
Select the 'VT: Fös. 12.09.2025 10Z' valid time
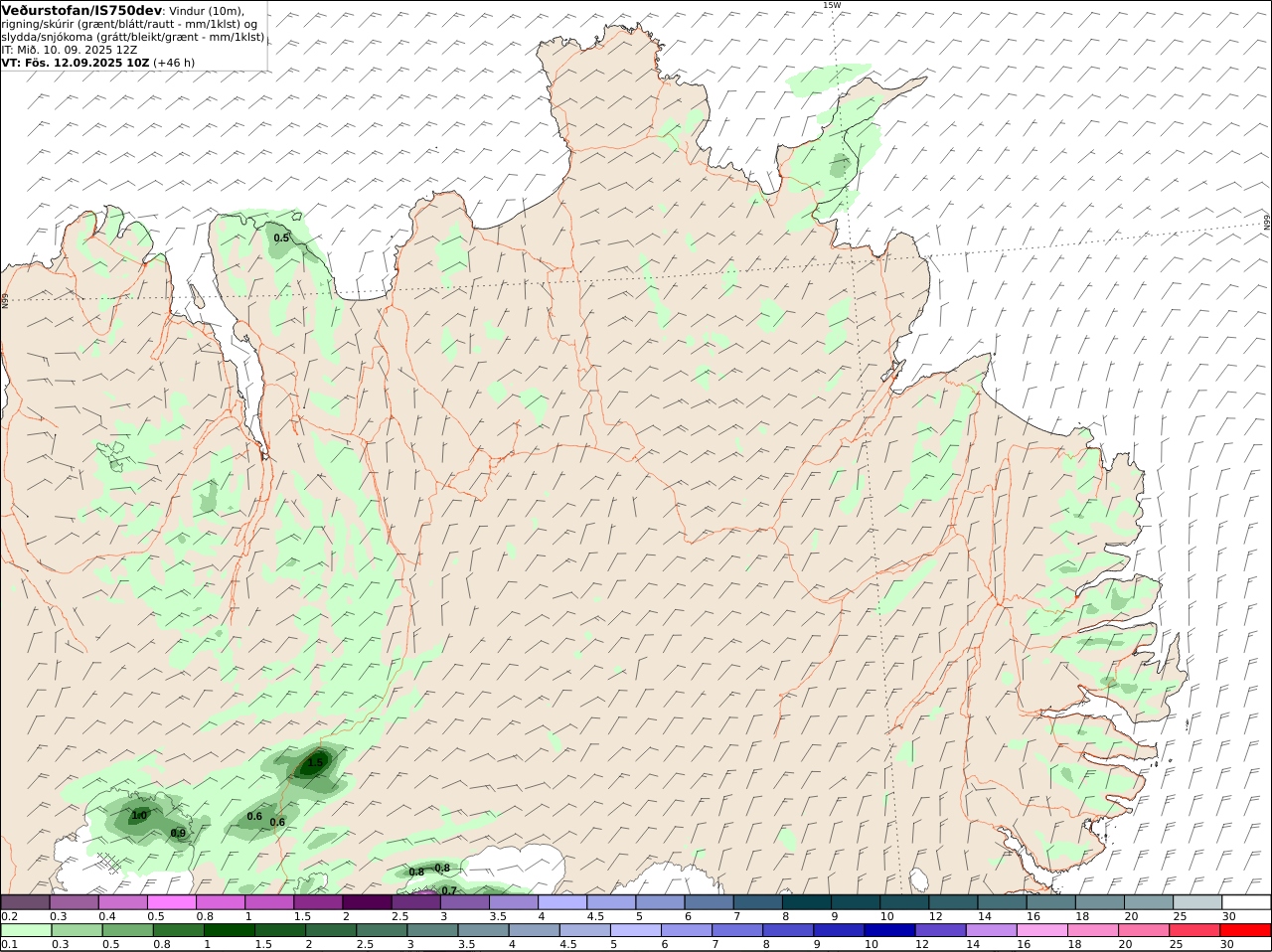76,63
